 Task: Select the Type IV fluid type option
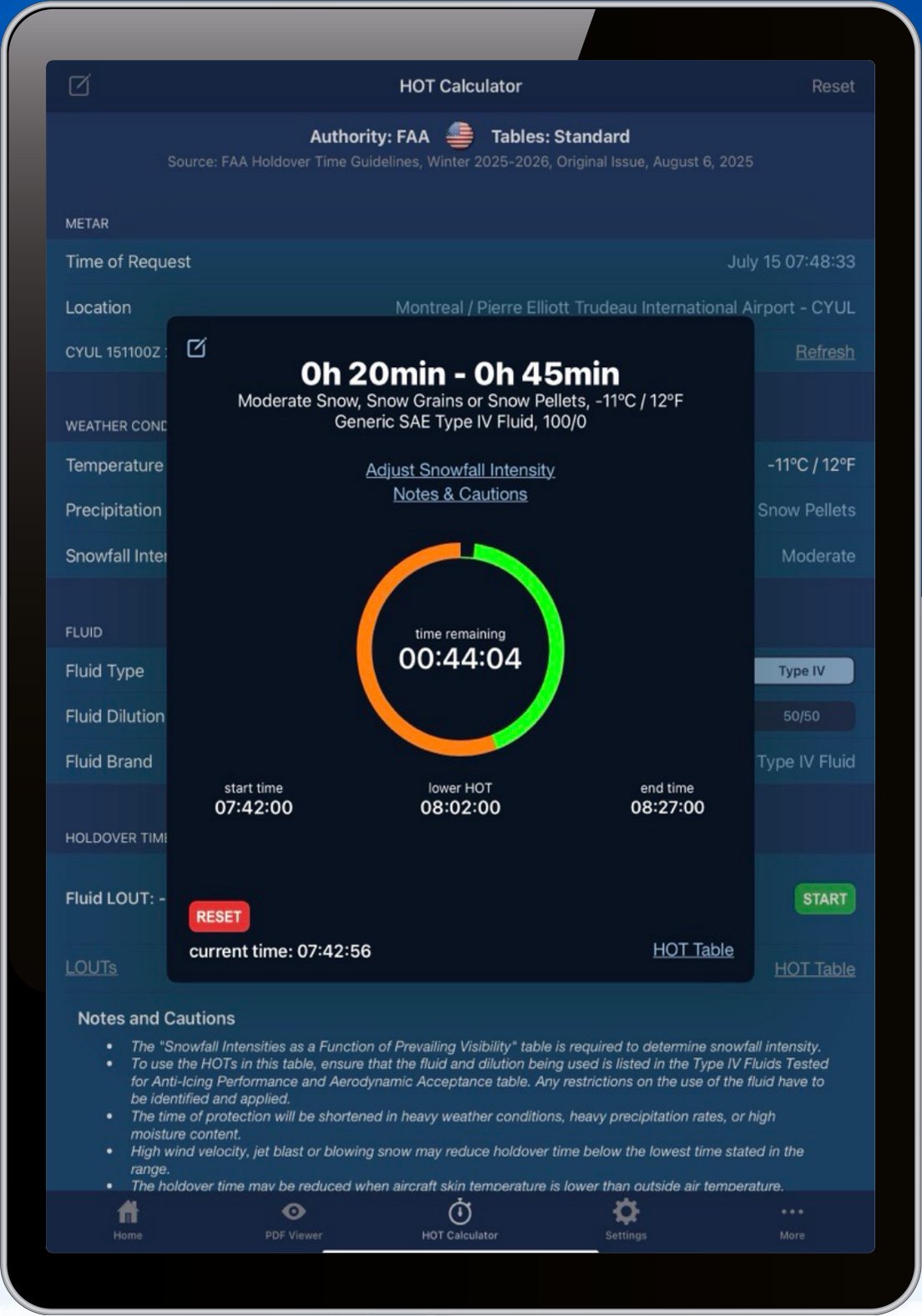[803, 671]
